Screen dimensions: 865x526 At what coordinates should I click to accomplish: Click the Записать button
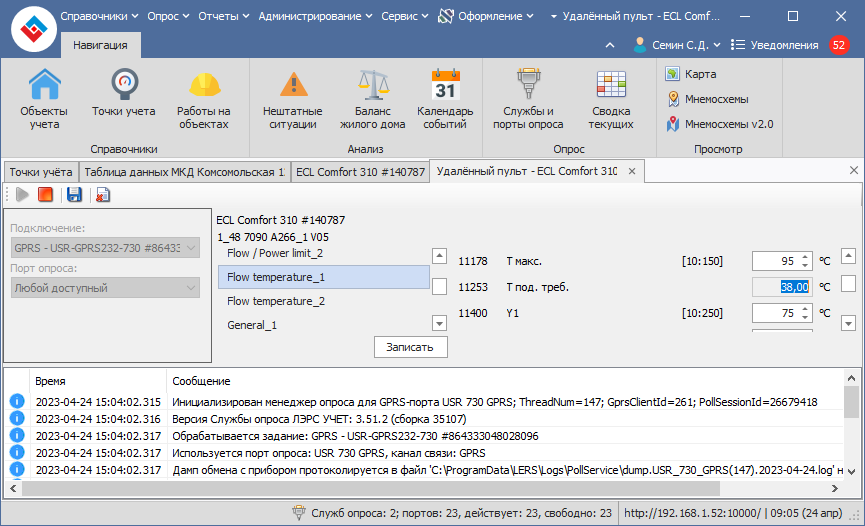410,347
